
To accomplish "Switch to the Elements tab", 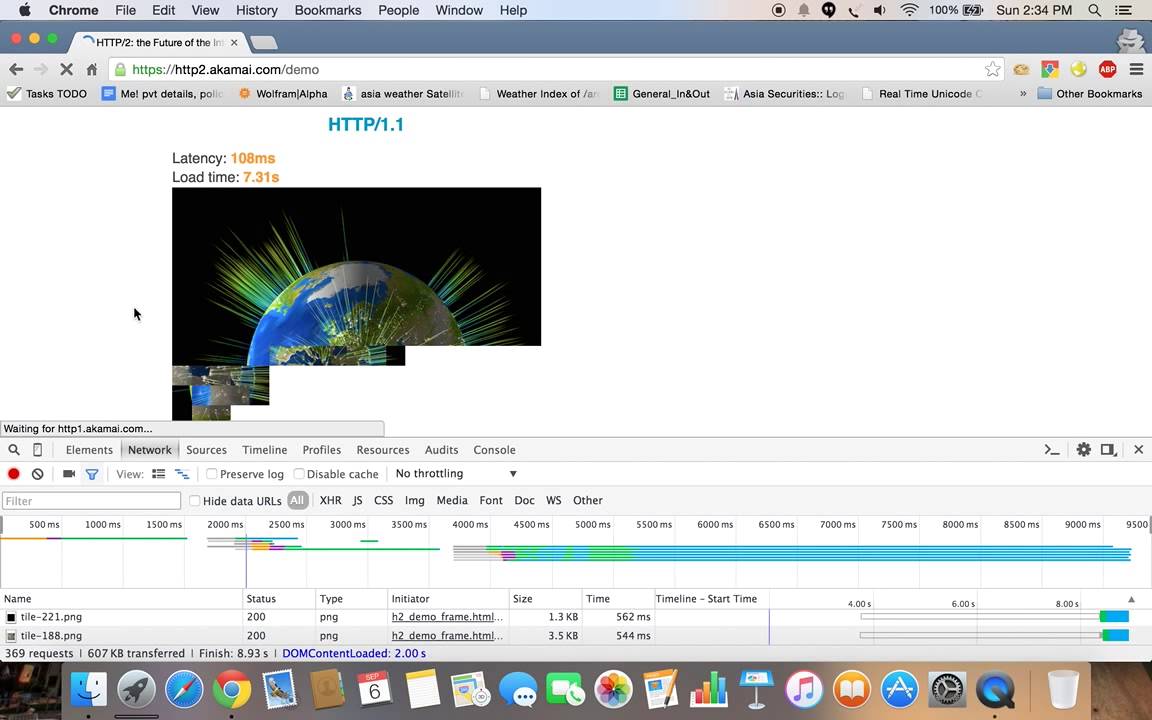I will 89,450.
